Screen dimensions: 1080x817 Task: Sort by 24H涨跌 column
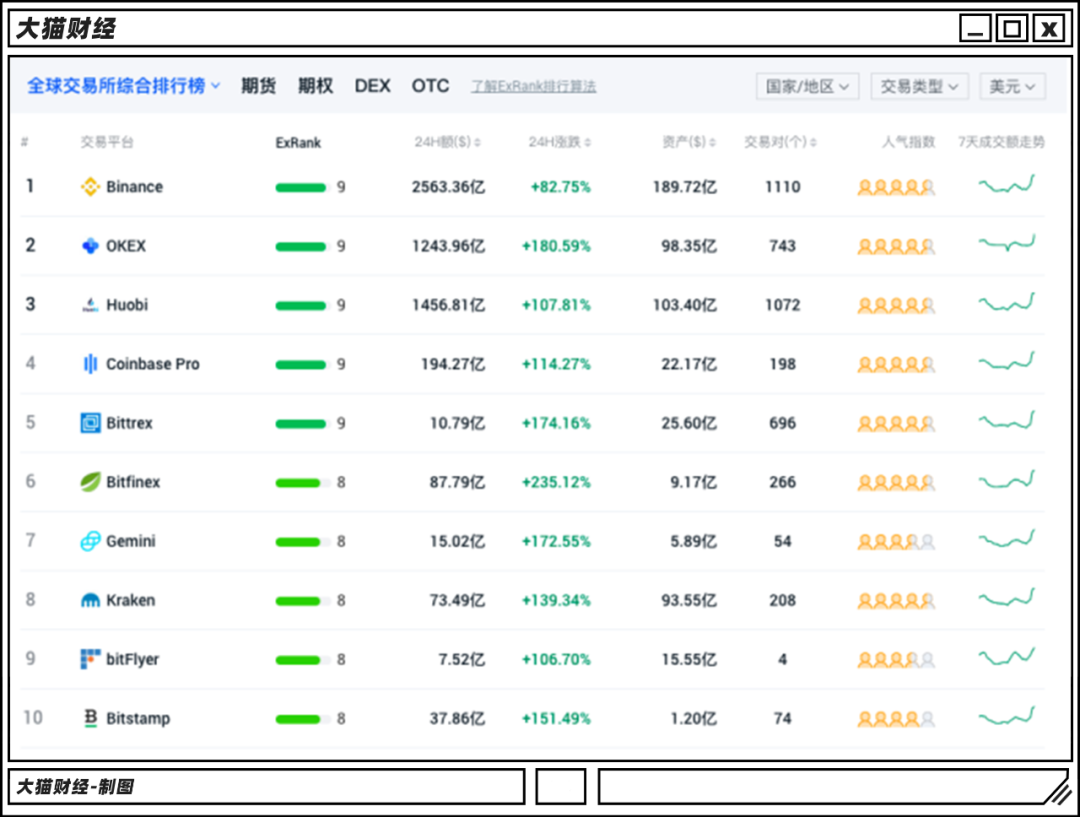(560, 142)
